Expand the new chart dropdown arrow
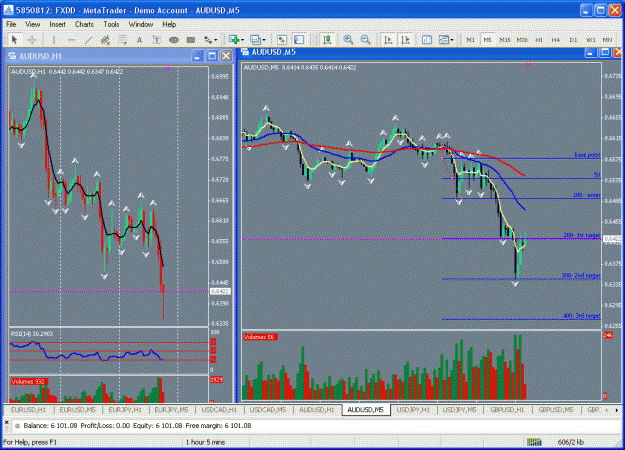Viewport: 625px width, 450px height. coord(242,40)
